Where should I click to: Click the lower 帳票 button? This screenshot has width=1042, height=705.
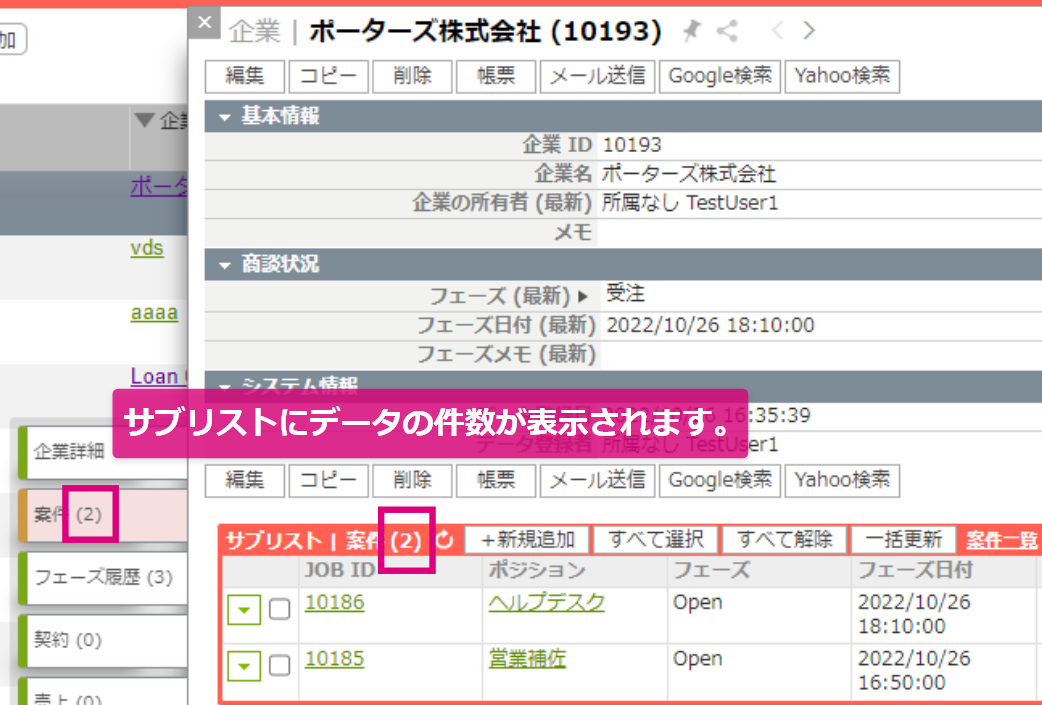(496, 480)
